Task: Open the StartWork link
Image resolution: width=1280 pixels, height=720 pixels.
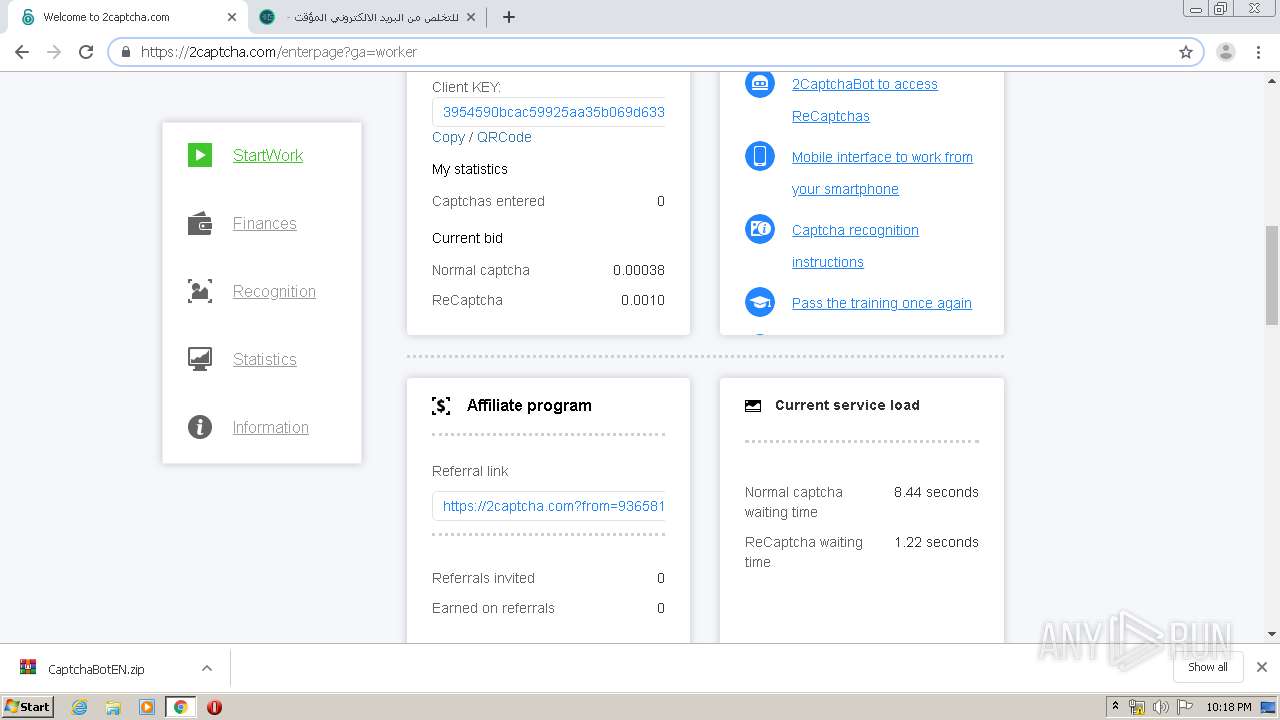Action: tap(268, 155)
